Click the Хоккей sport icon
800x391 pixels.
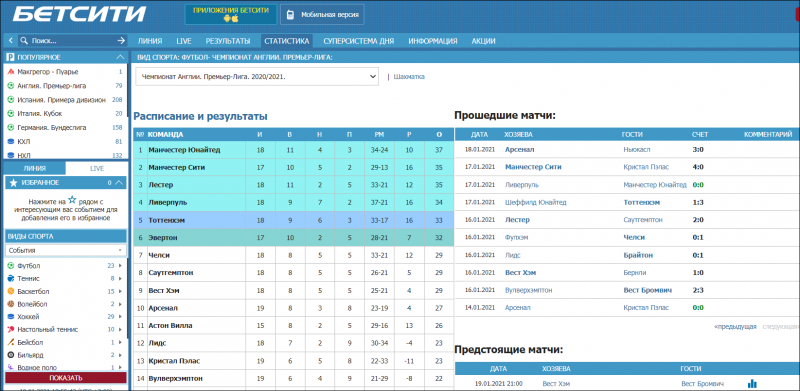pos(11,317)
